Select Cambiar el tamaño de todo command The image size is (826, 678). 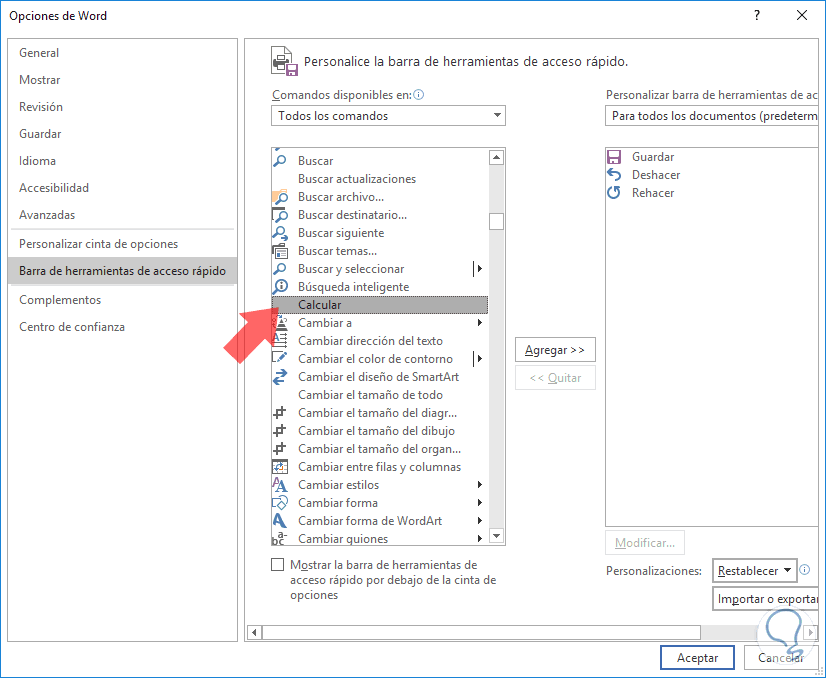380,395
